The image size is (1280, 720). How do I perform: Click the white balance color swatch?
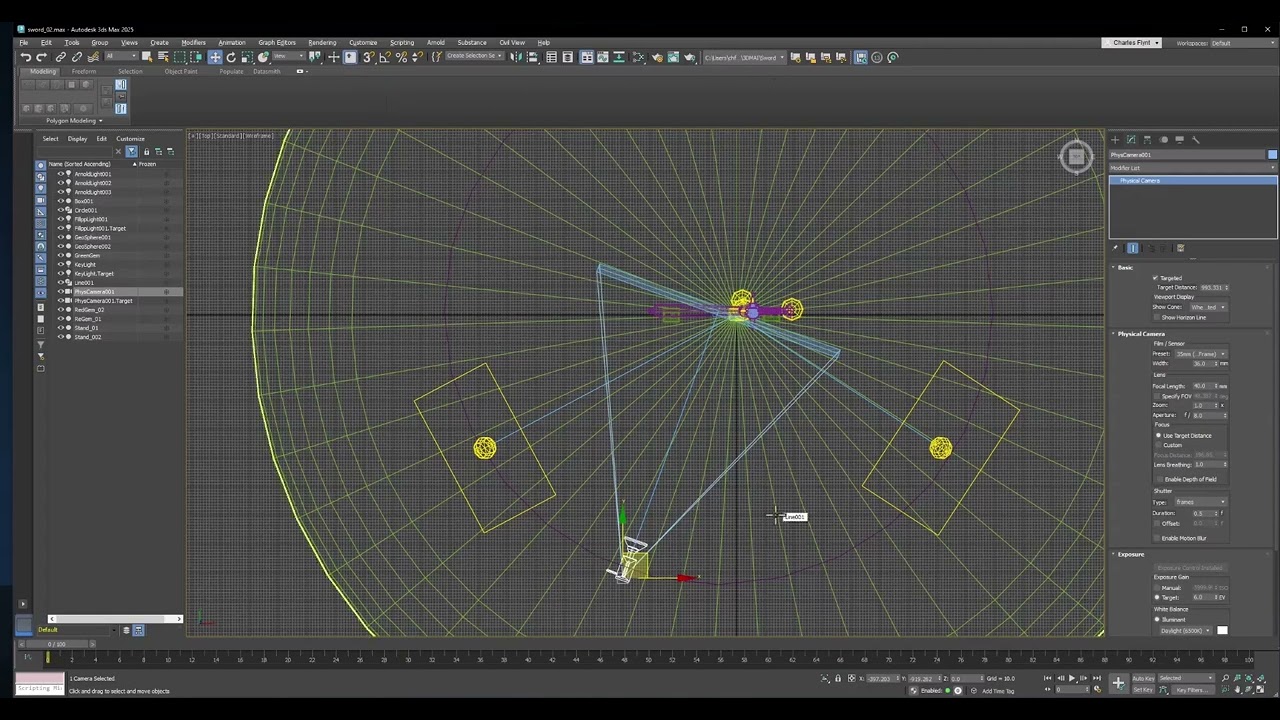[1222, 631]
